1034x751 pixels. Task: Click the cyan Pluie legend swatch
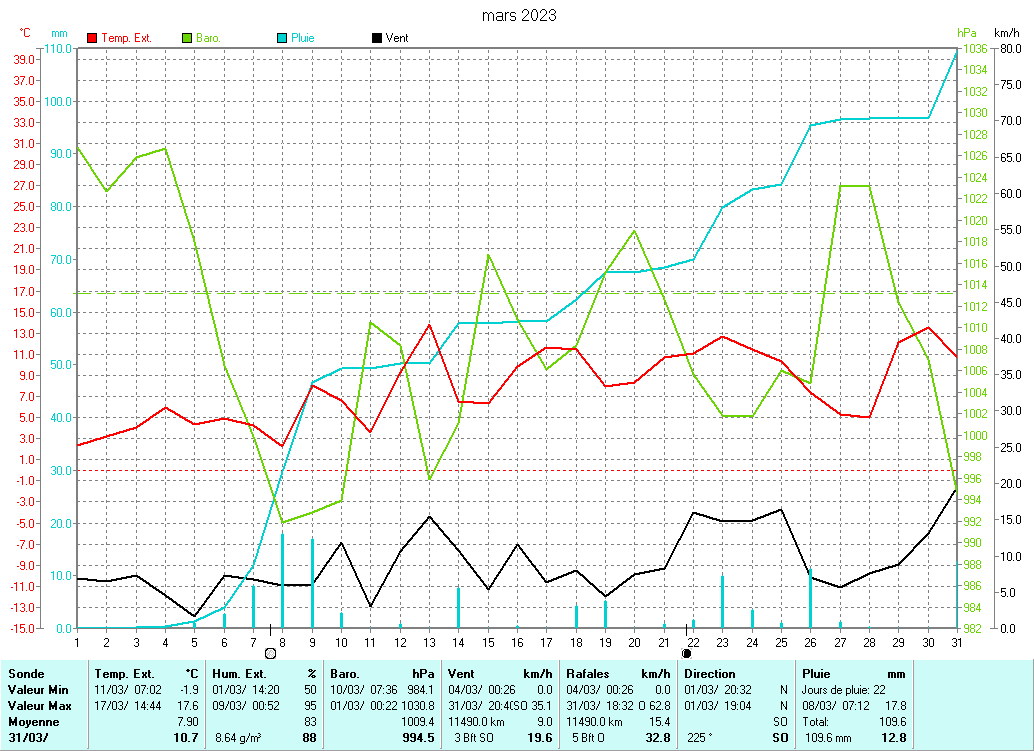click(282, 38)
